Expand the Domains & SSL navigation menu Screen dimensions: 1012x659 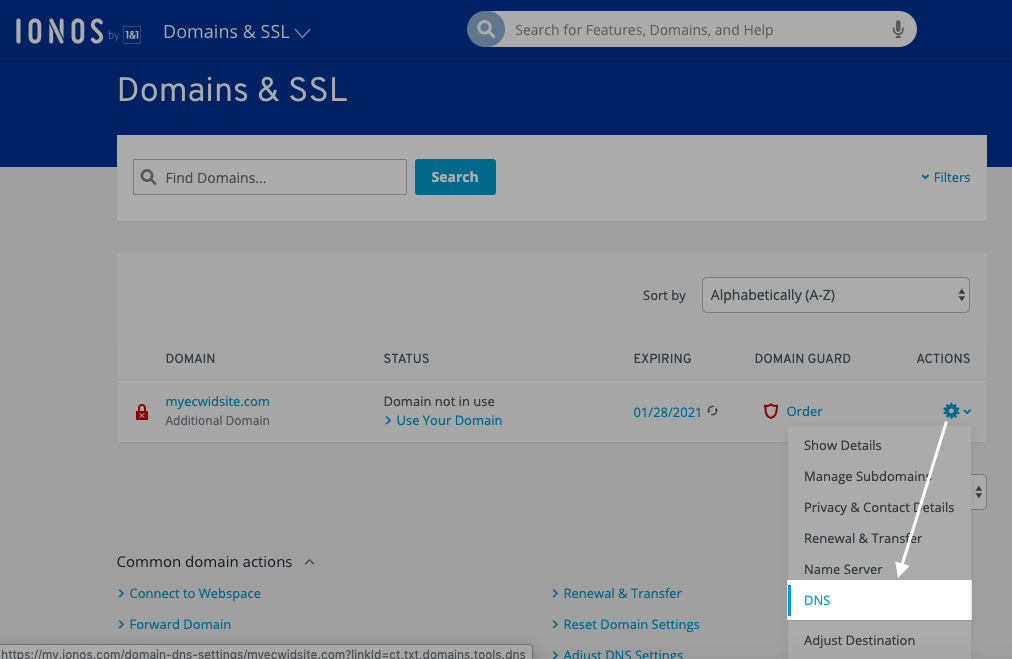coord(236,31)
